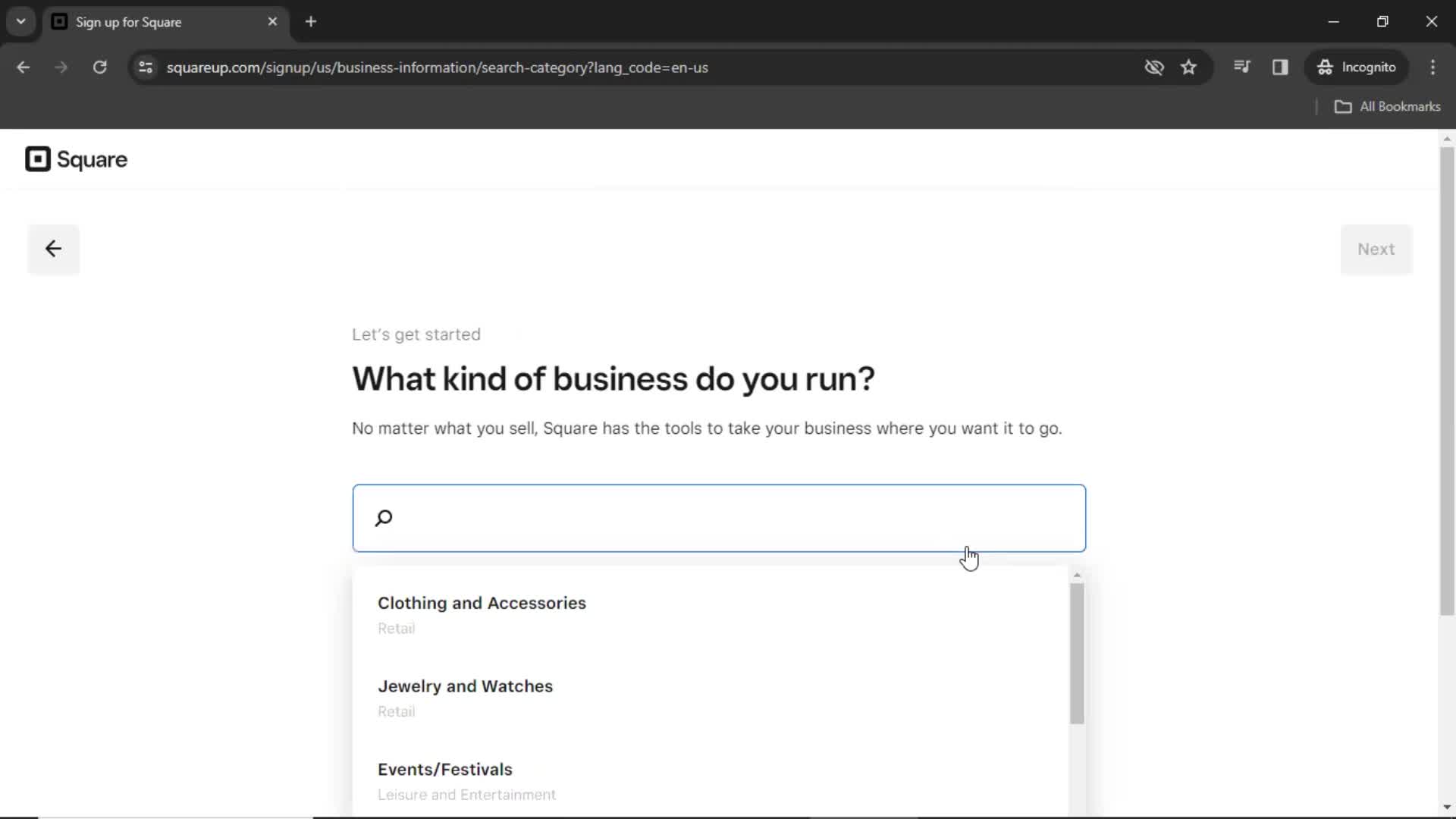Open All Bookmarks folder
This screenshot has height=819, width=1456.
(1387, 107)
